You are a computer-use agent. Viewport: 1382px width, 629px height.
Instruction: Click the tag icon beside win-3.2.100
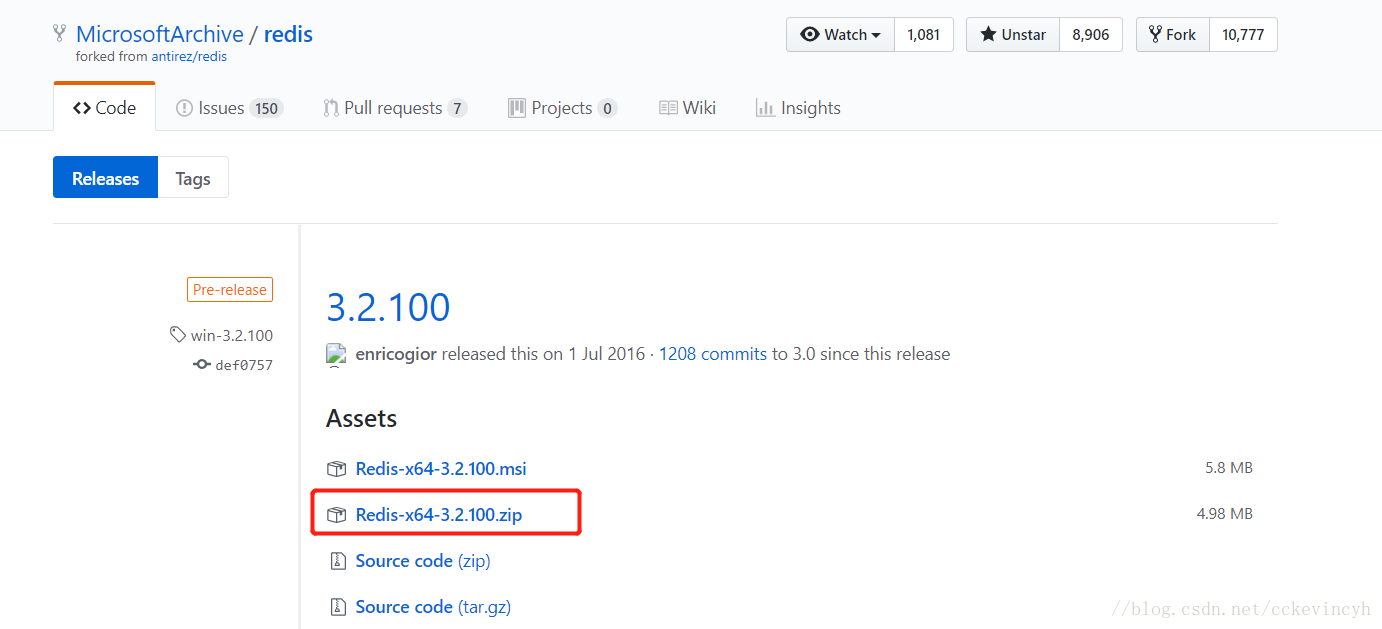tap(178, 335)
